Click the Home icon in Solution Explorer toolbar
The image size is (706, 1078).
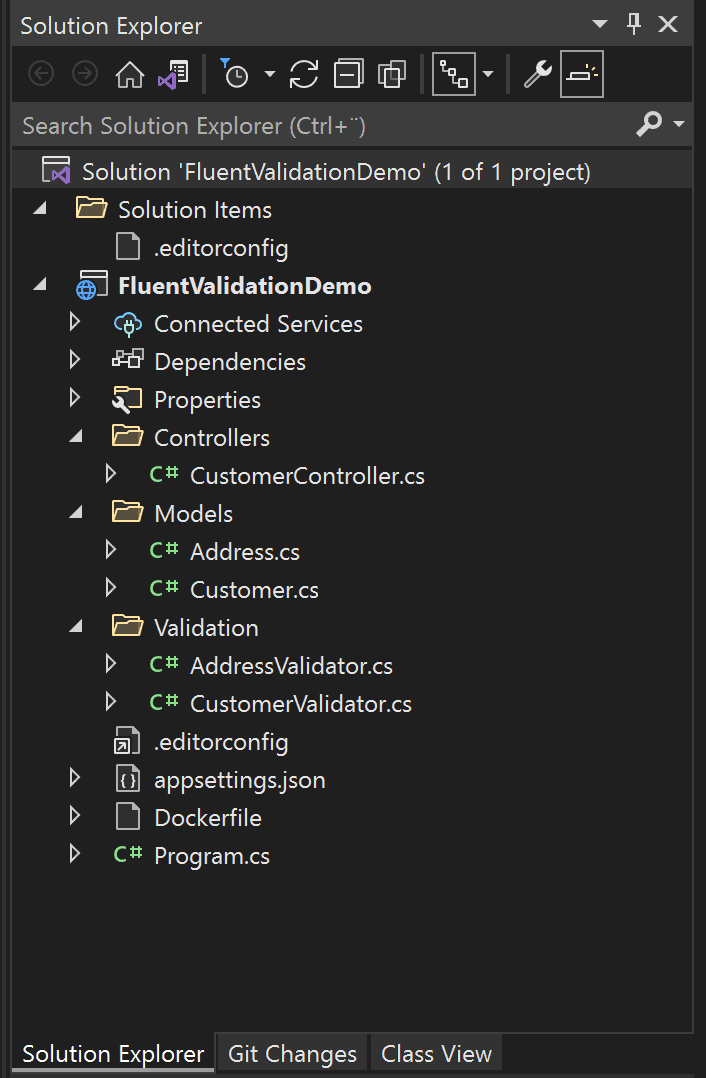coord(129,73)
